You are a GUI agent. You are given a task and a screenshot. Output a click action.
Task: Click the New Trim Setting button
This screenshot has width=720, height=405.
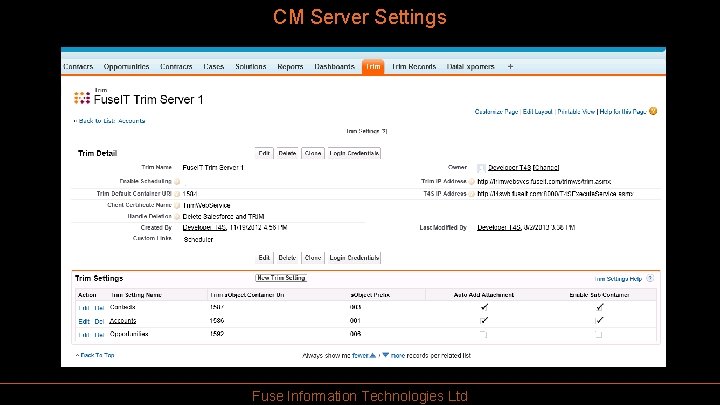pos(281,278)
